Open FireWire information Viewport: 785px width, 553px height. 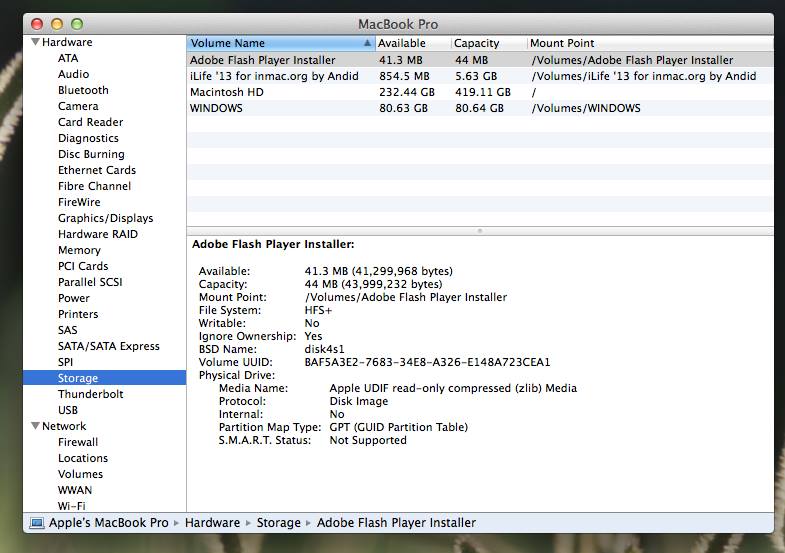(x=79, y=202)
